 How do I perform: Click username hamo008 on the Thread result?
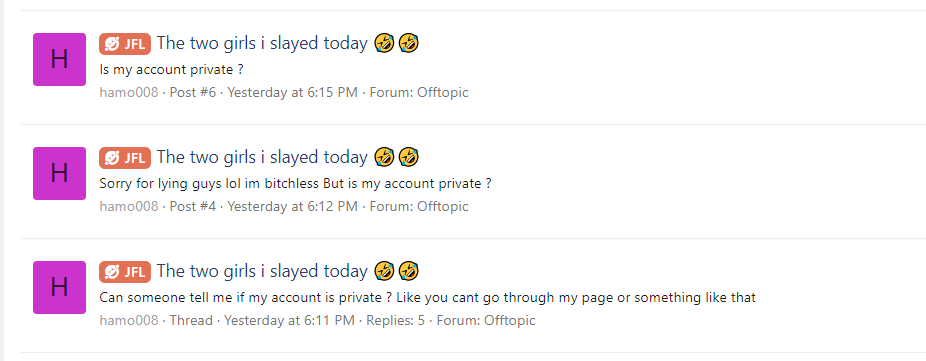tap(129, 320)
